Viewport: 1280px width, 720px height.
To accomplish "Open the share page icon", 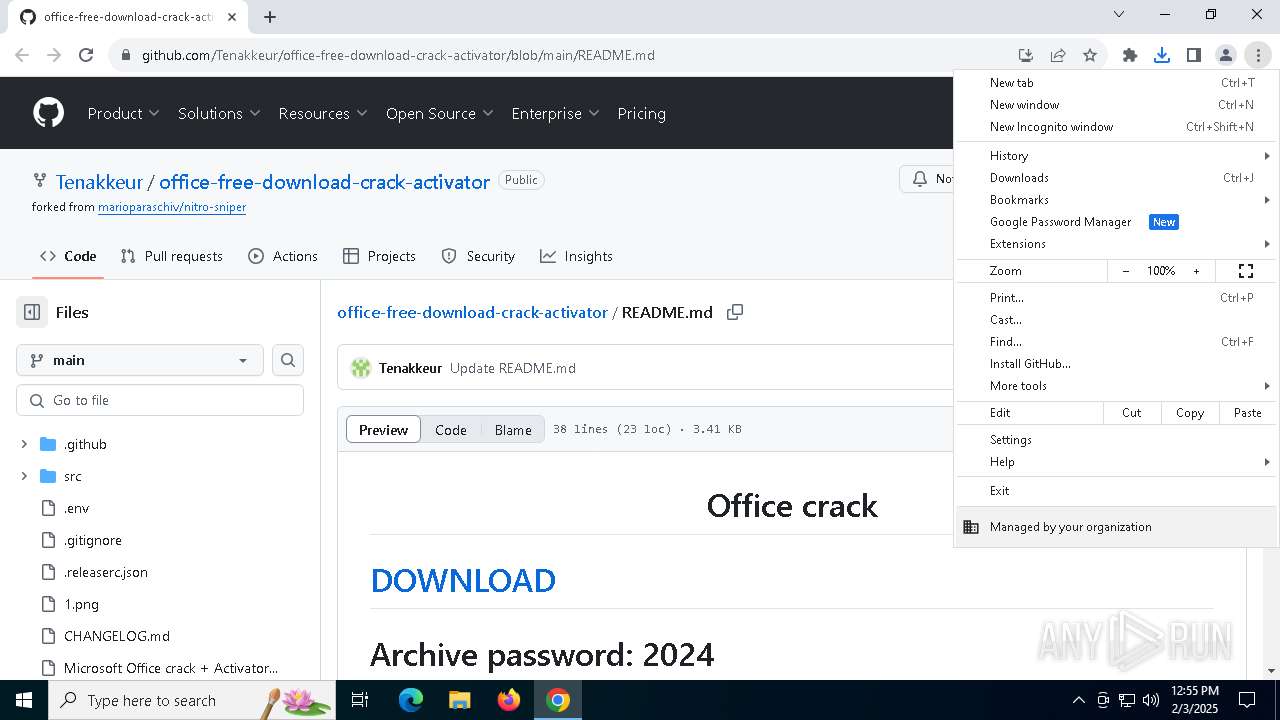I will pyautogui.click(x=1058, y=55).
